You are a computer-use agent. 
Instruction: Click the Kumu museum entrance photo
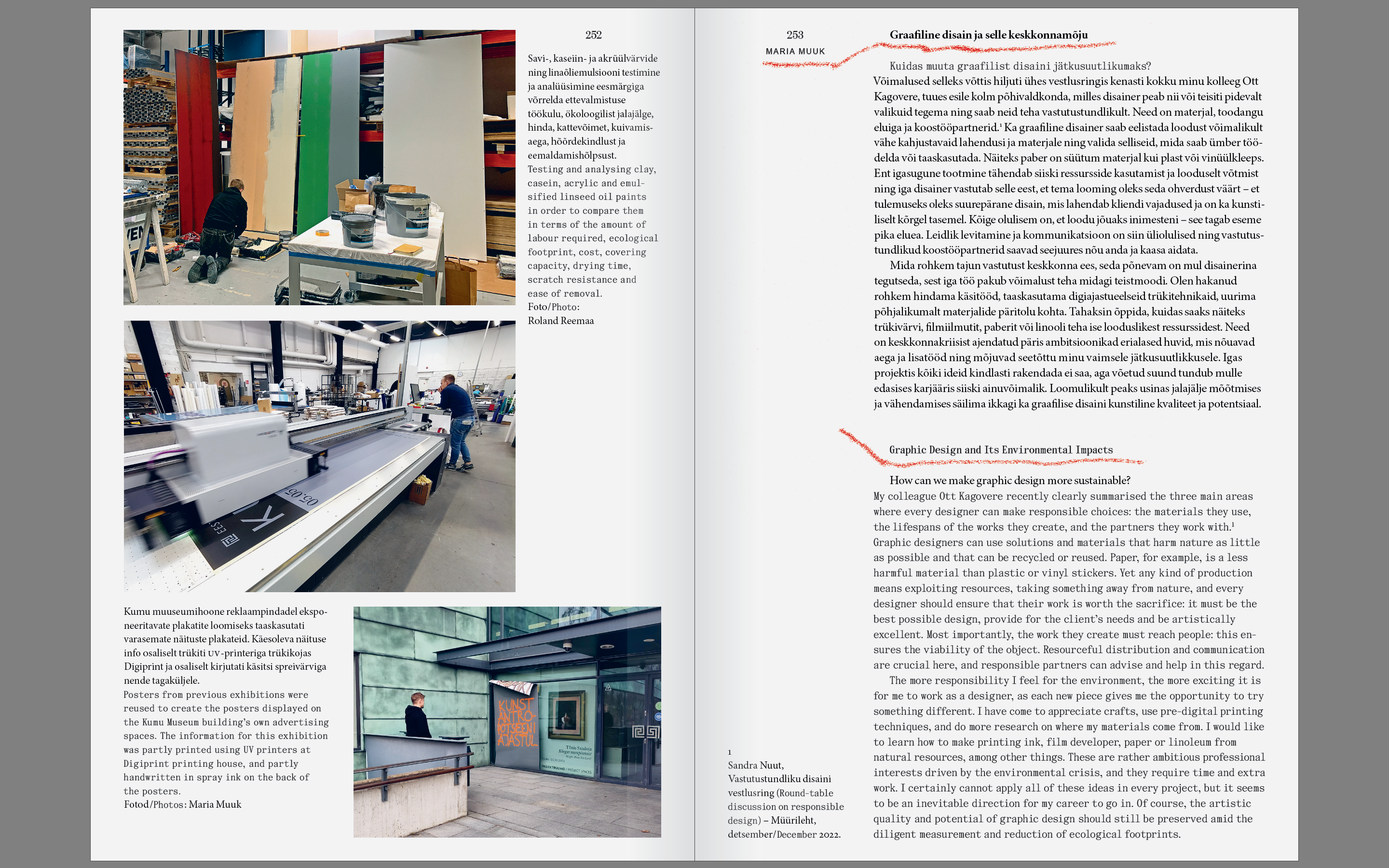507,721
